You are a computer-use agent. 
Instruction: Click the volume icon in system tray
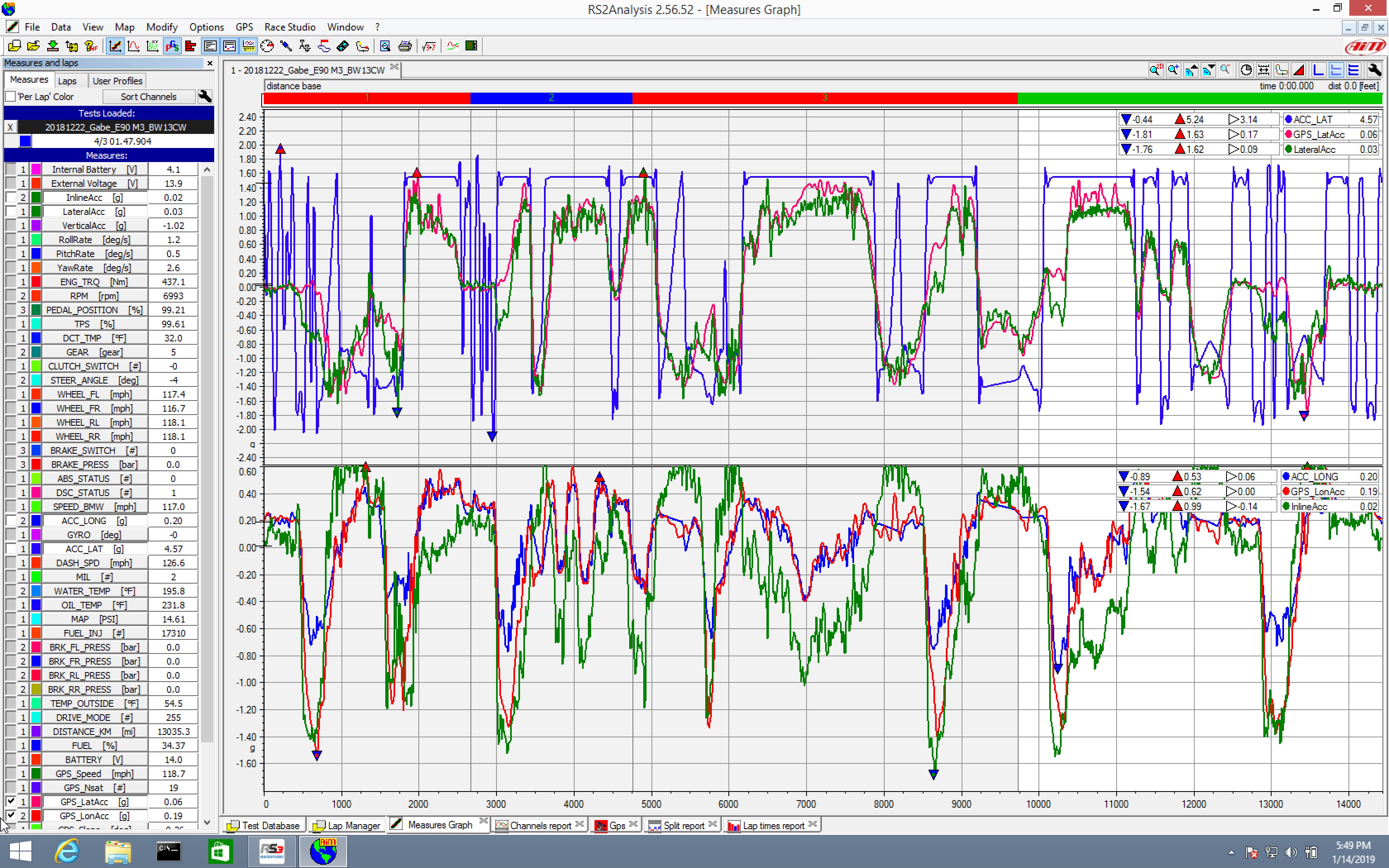[1291, 852]
